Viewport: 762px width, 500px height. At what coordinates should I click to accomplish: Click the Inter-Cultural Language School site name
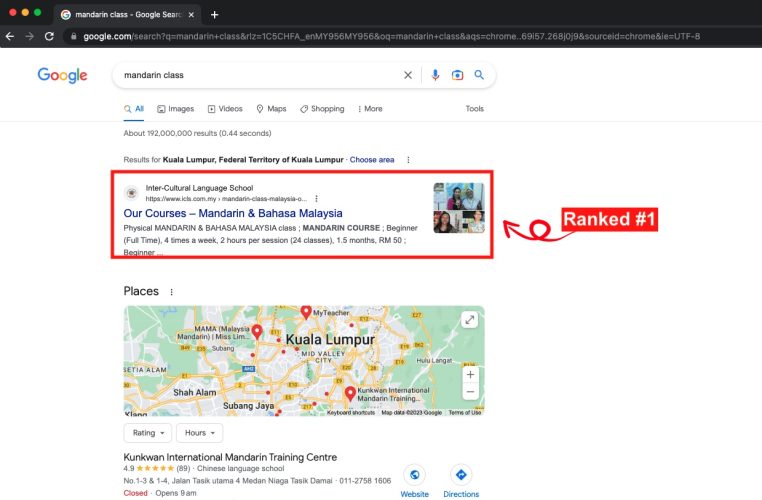coord(199,188)
